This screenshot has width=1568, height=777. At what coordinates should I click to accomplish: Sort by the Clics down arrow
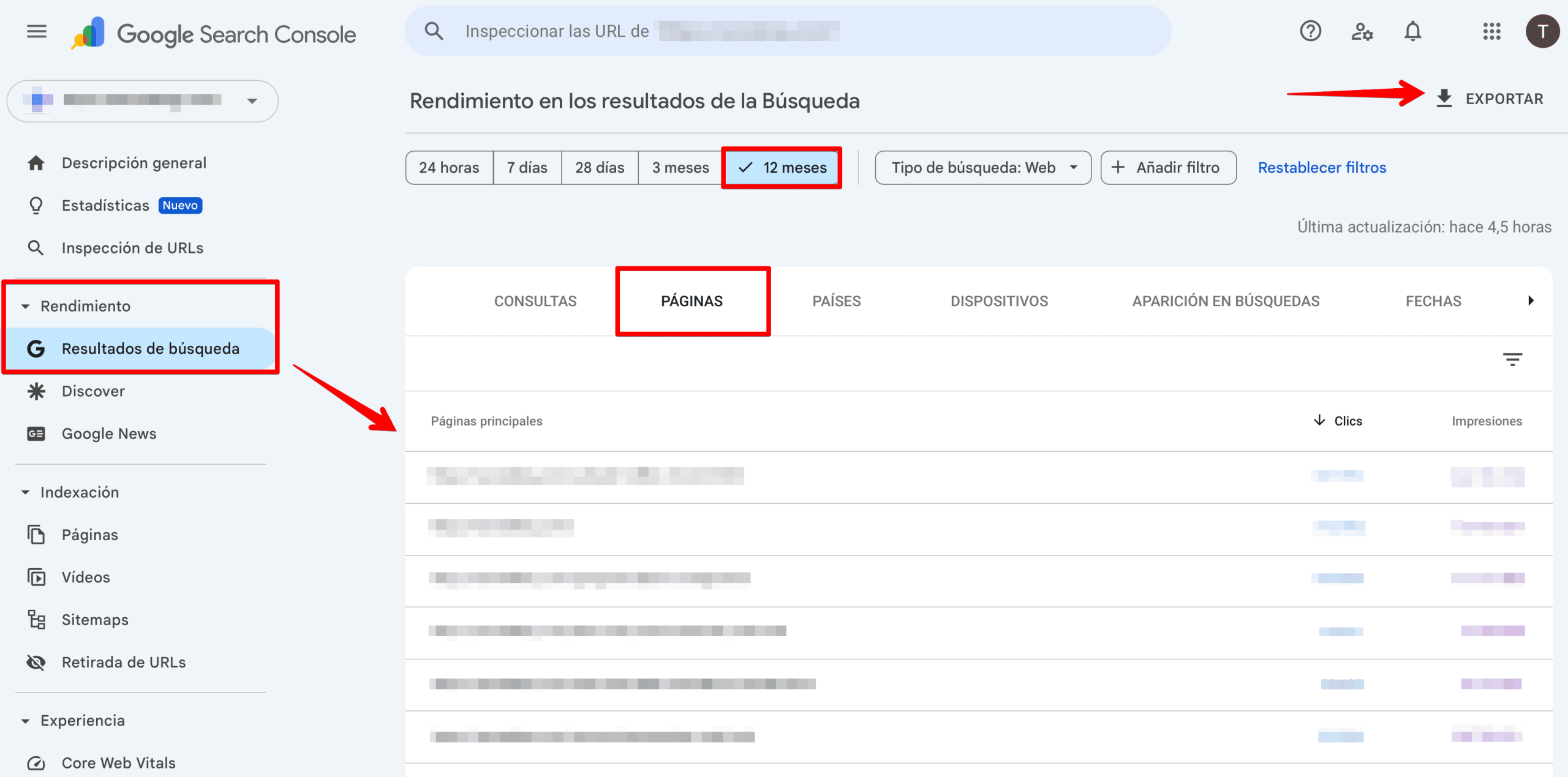coord(1319,420)
